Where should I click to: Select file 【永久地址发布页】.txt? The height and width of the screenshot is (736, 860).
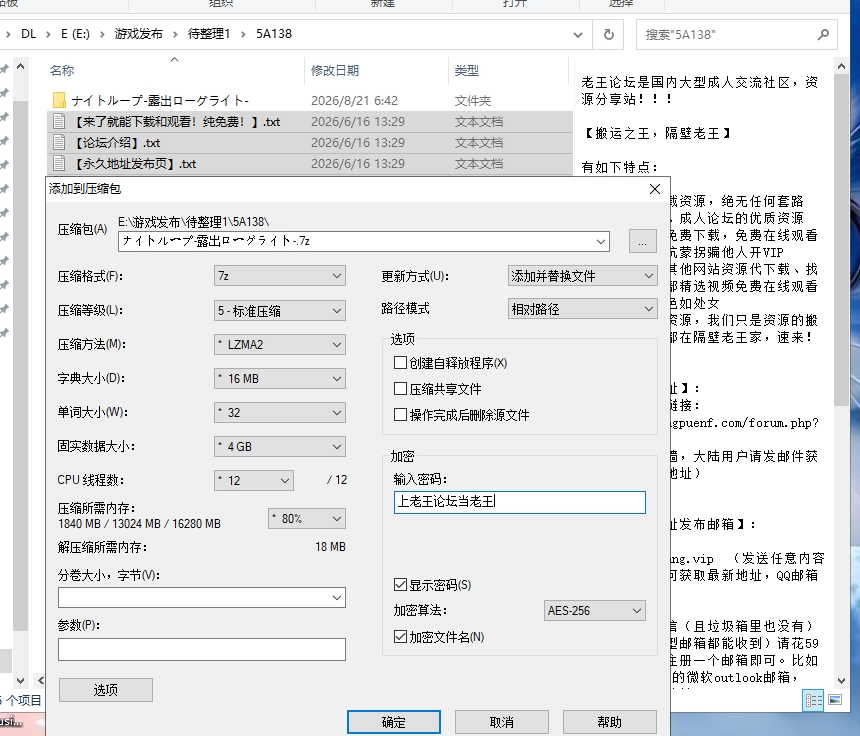point(310,163)
